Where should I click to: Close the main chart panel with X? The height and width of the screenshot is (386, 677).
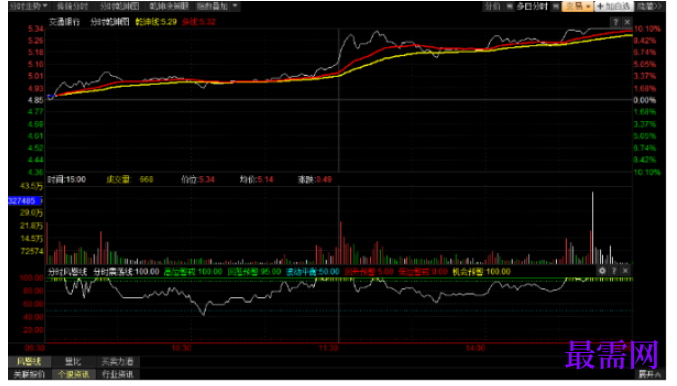[627, 22]
